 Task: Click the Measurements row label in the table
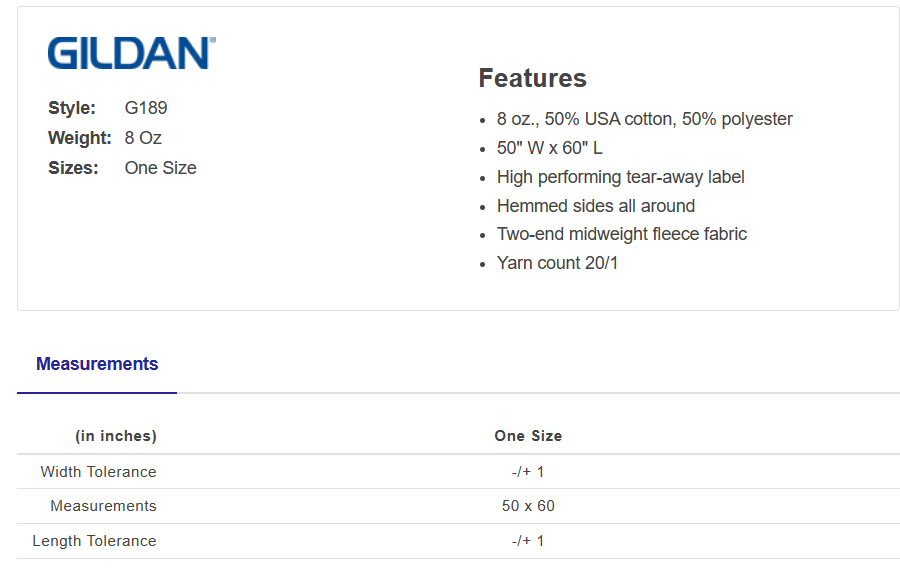pyautogui.click(x=103, y=506)
